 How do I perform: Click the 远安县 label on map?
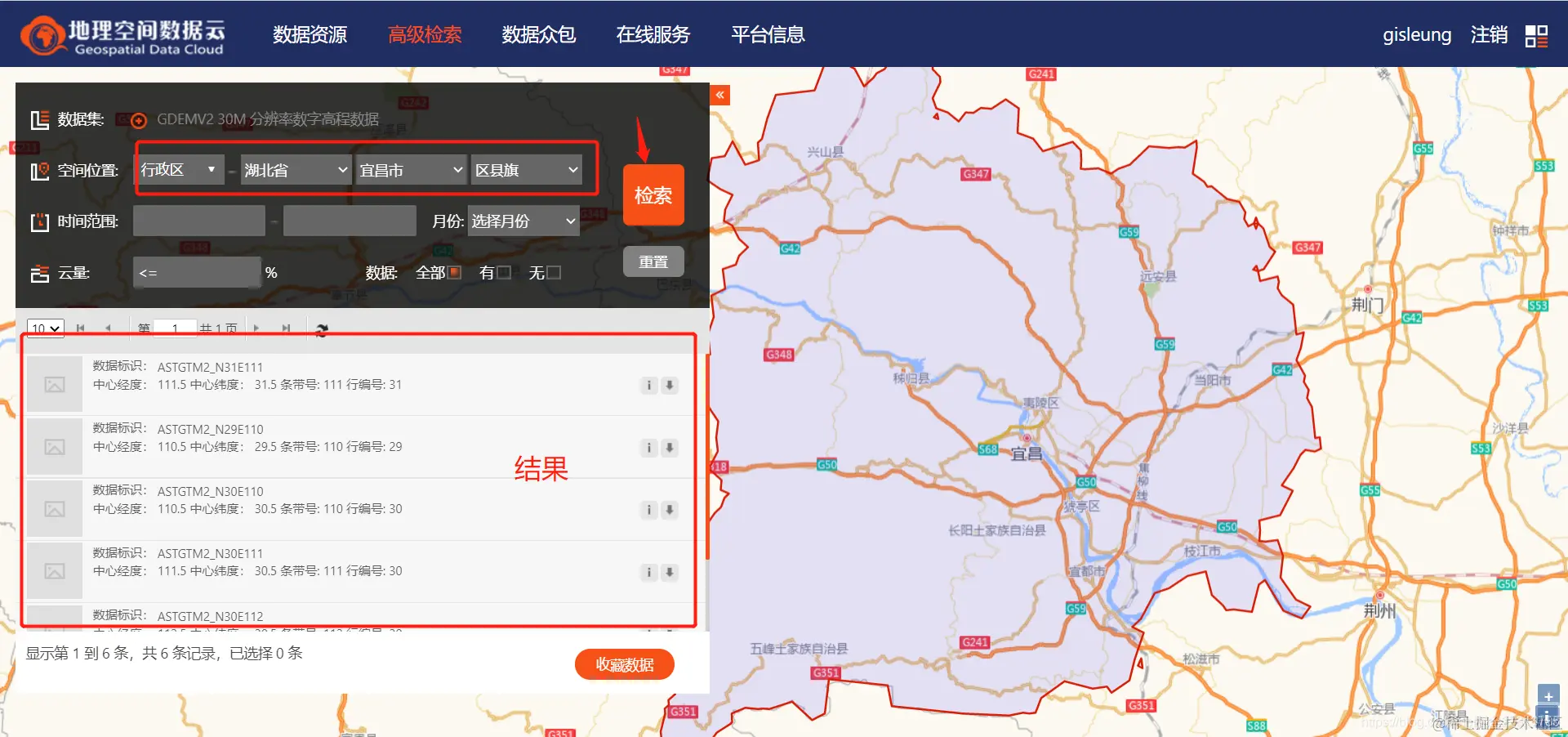(1158, 276)
